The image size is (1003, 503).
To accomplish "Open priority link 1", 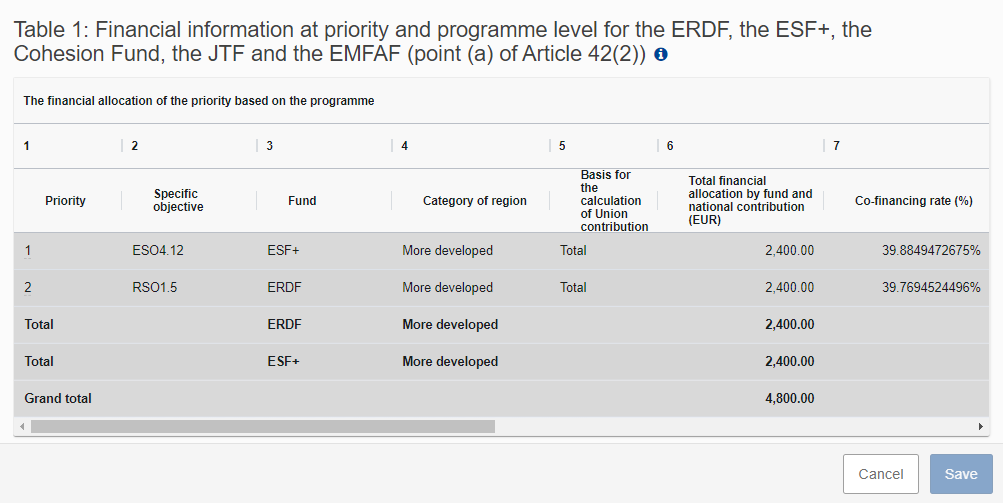I will tap(28, 251).
